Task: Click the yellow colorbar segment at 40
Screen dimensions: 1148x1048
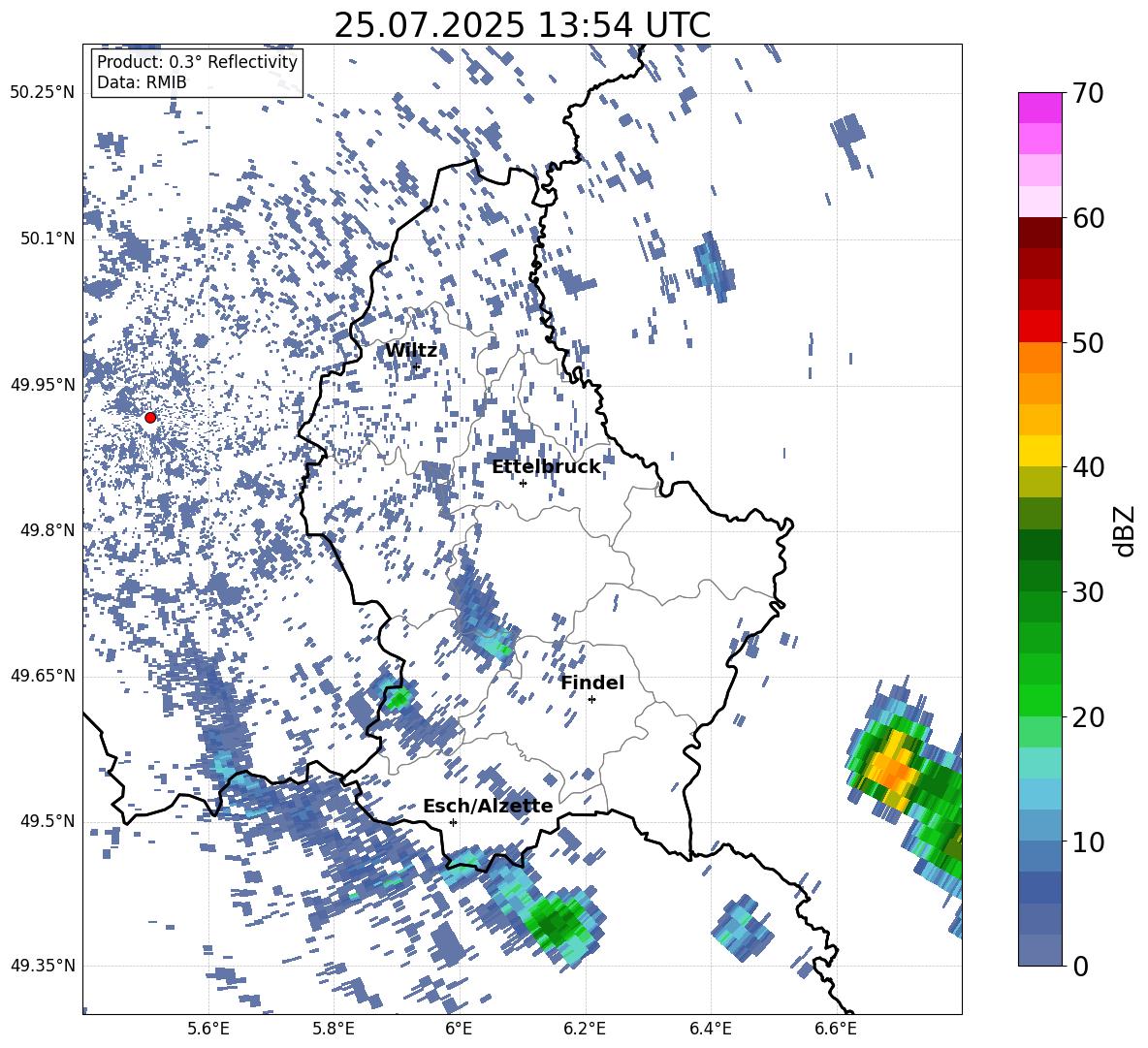Action: [1040, 451]
